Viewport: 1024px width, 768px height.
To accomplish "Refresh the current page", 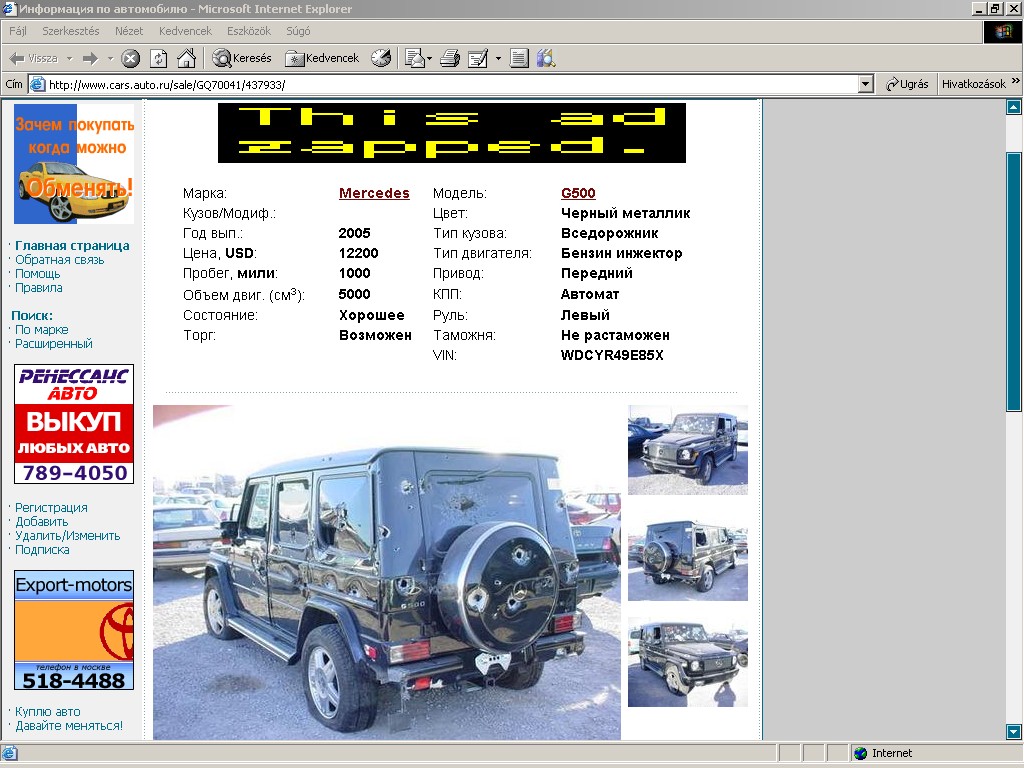I will 159,59.
